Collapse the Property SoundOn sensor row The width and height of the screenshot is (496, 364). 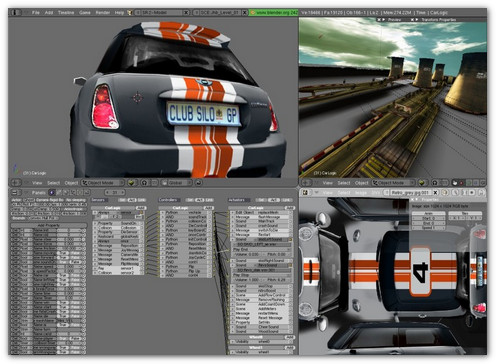point(95,223)
